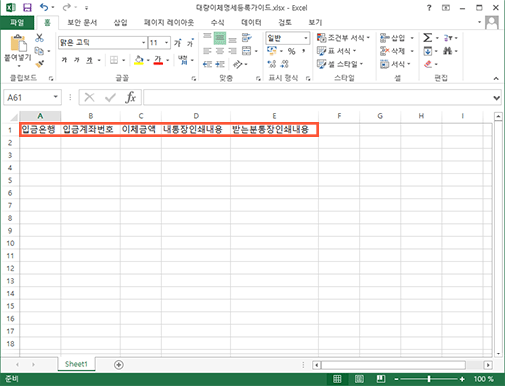The height and width of the screenshot is (386, 505).
Task: Click the Insert Function fx icon
Action: tap(130, 97)
